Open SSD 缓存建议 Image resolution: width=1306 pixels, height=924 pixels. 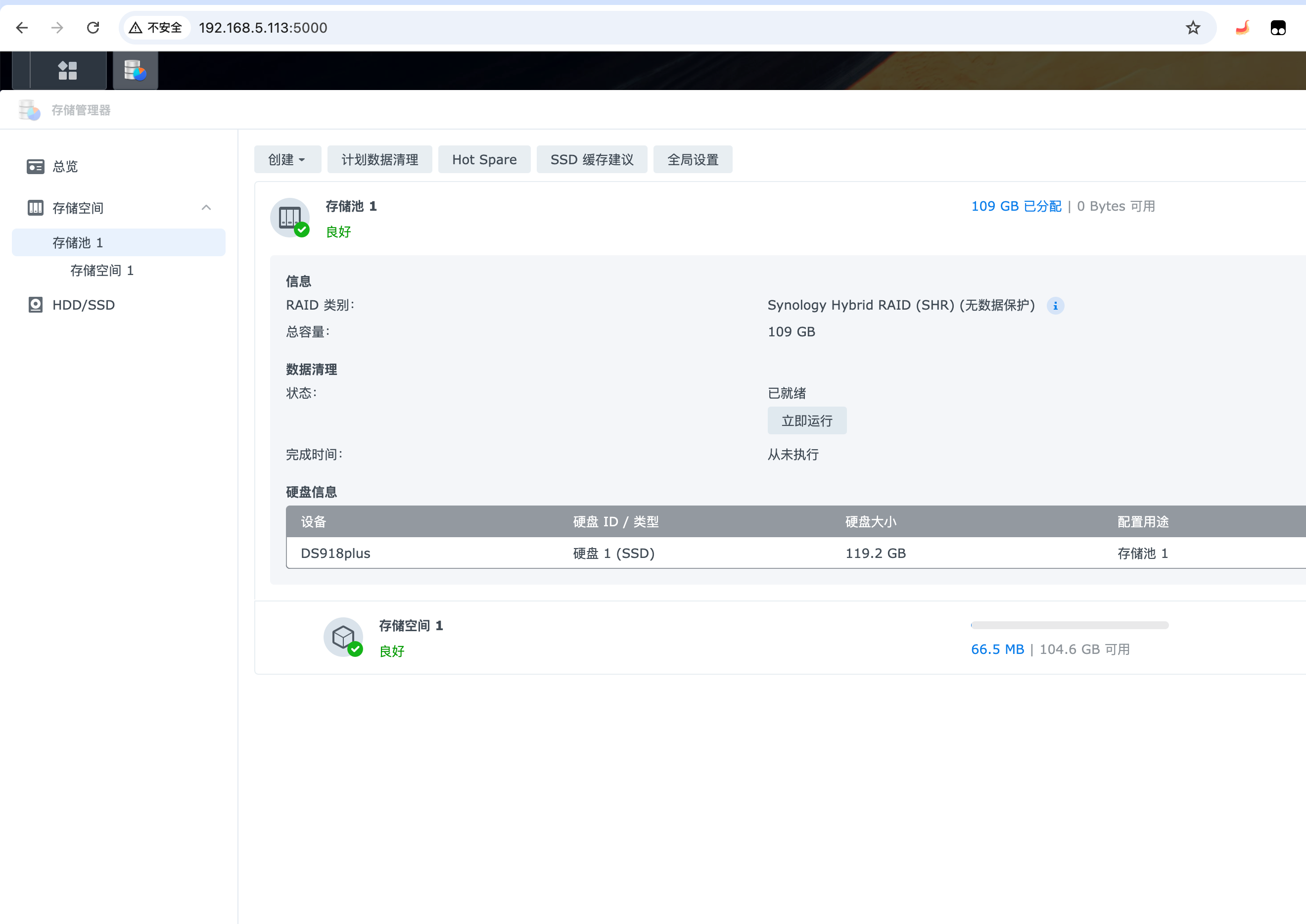click(x=592, y=159)
